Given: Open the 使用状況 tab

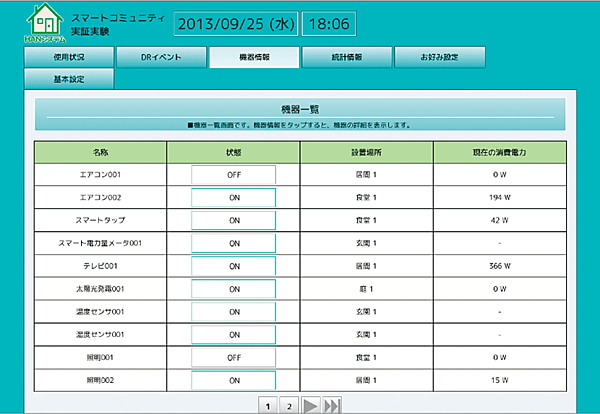Looking at the screenshot, I should [x=69, y=57].
